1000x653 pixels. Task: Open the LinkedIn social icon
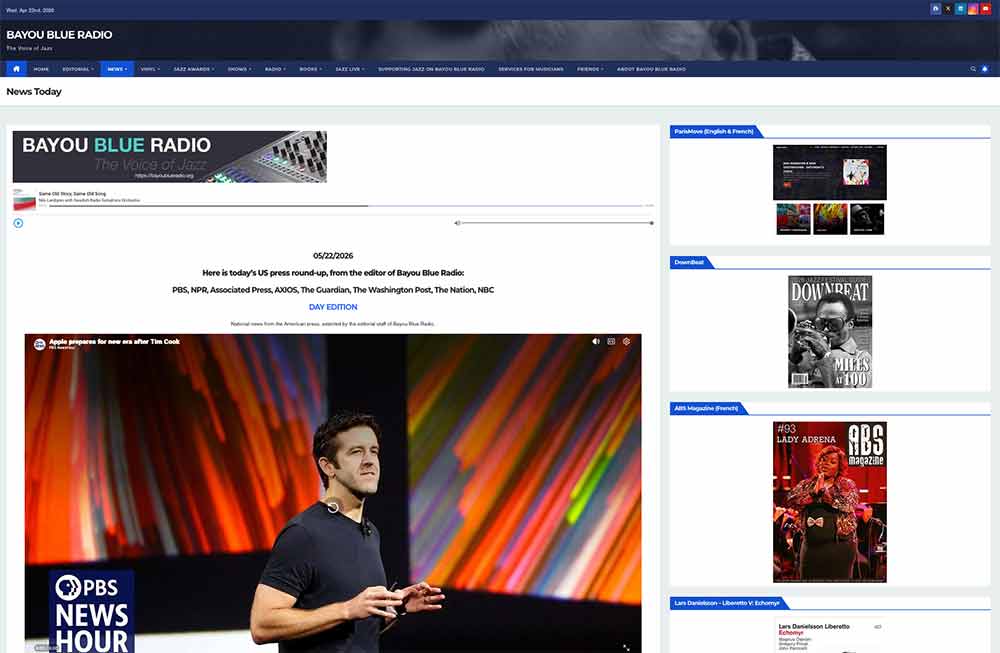coord(961,8)
